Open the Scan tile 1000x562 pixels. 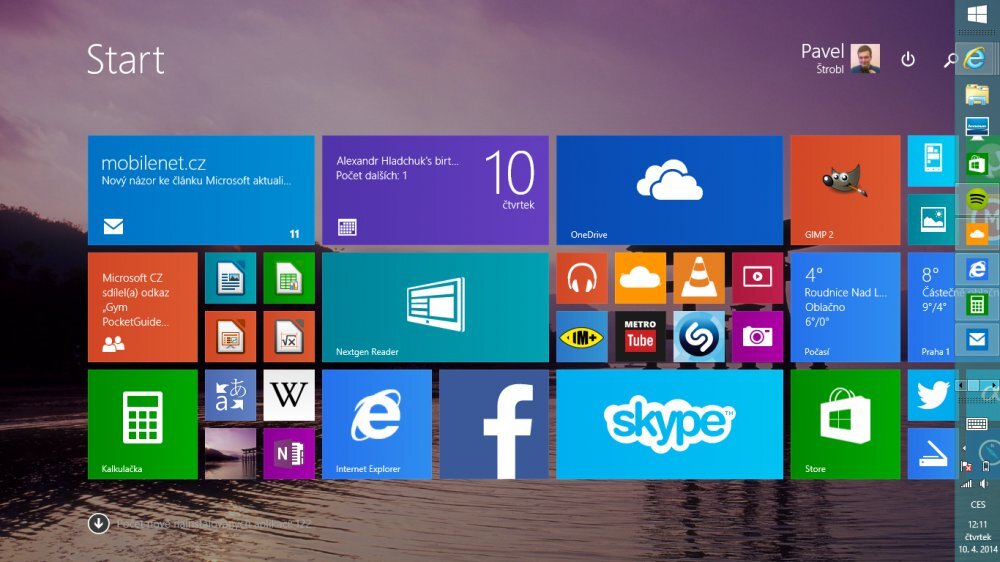coord(931,454)
